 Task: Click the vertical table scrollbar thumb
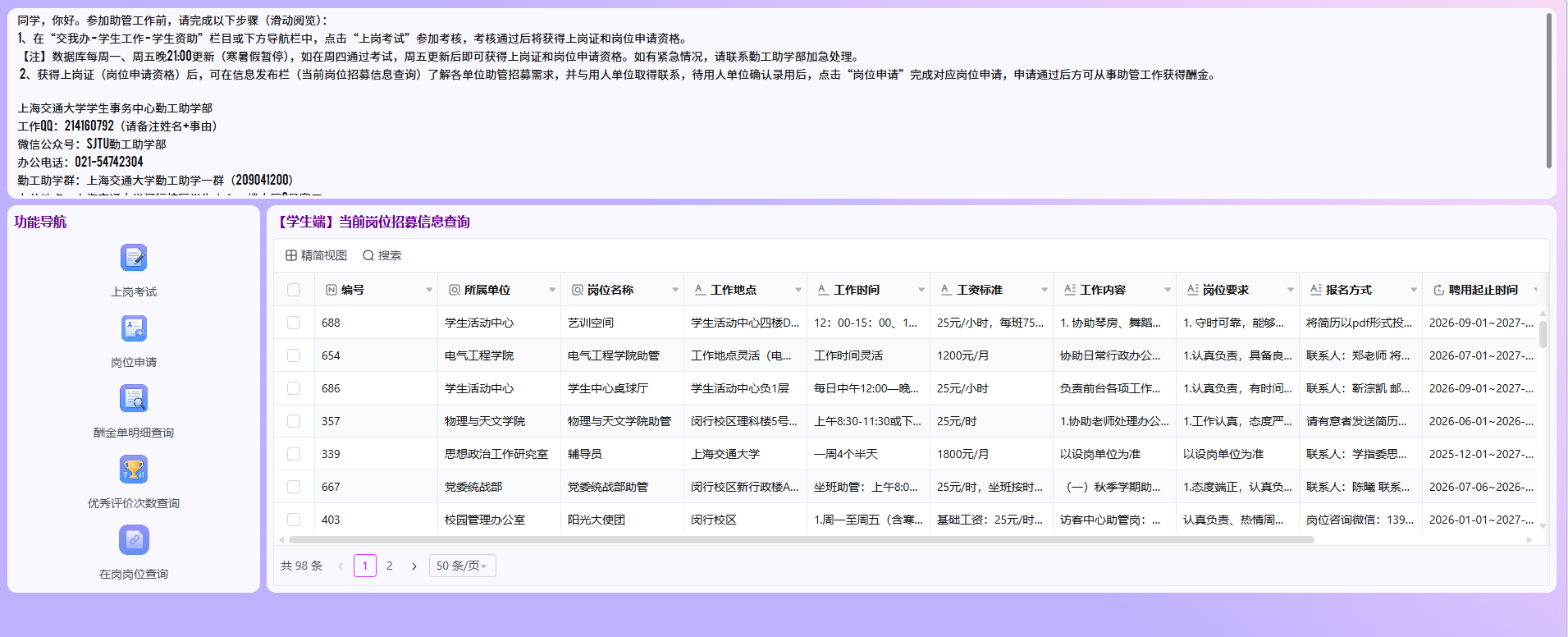1543,334
